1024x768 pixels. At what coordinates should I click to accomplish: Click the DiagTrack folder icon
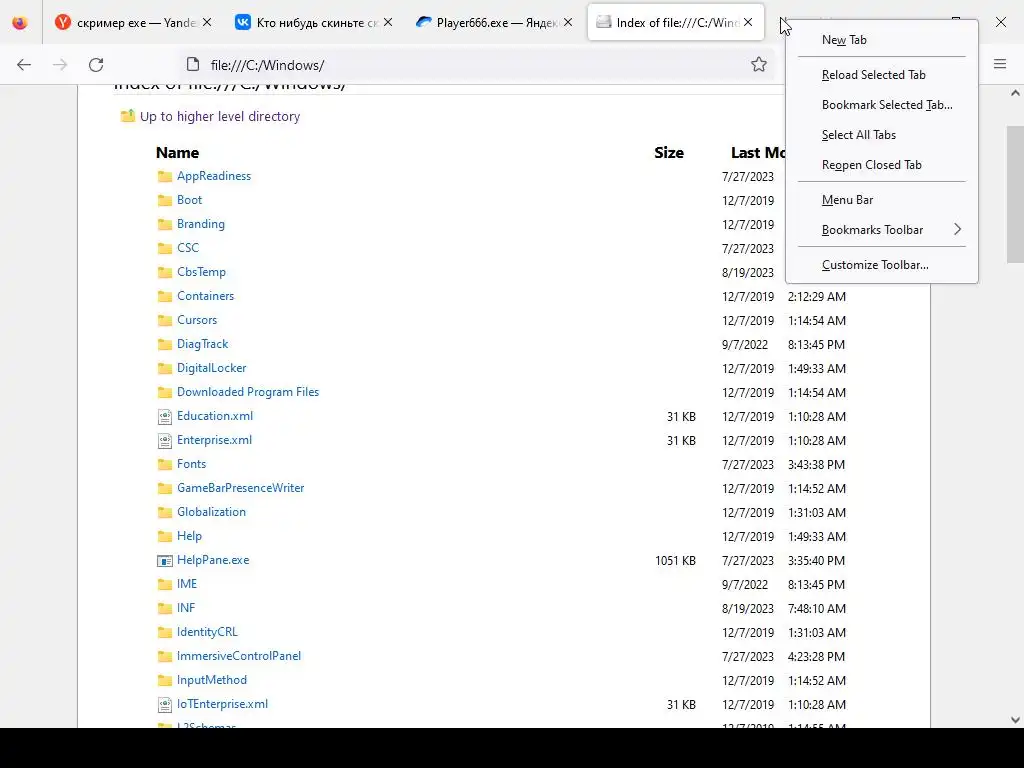click(165, 345)
